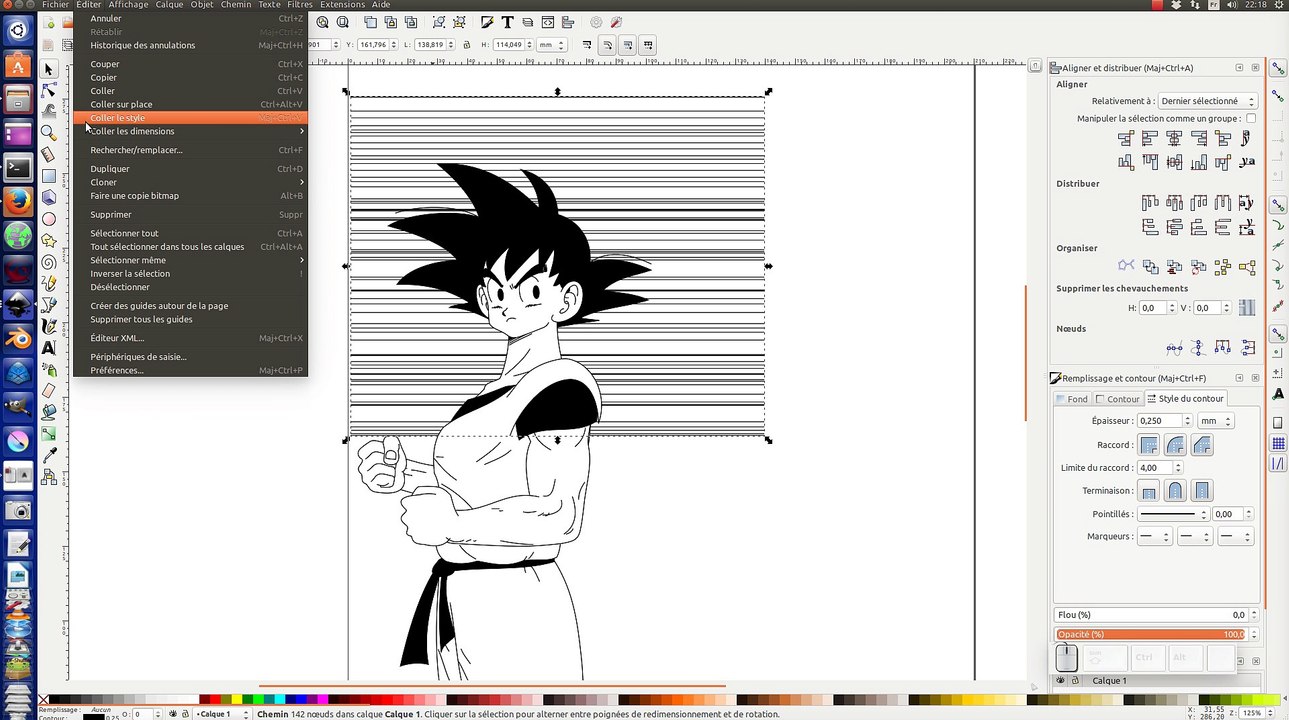Toggle enable snapping button top right
Image resolution: width=1289 pixels, height=720 pixels.
pos(1278,69)
